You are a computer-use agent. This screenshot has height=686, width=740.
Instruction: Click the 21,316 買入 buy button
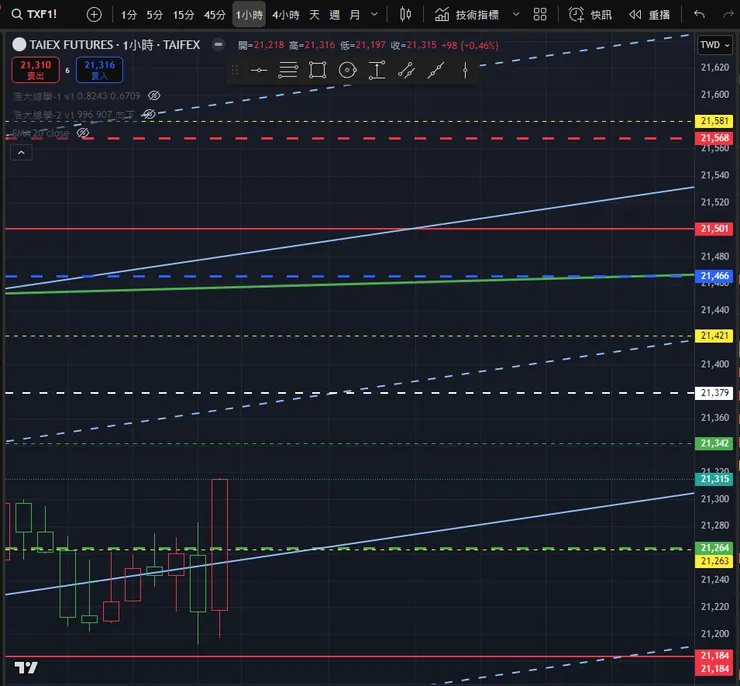click(100, 70)
